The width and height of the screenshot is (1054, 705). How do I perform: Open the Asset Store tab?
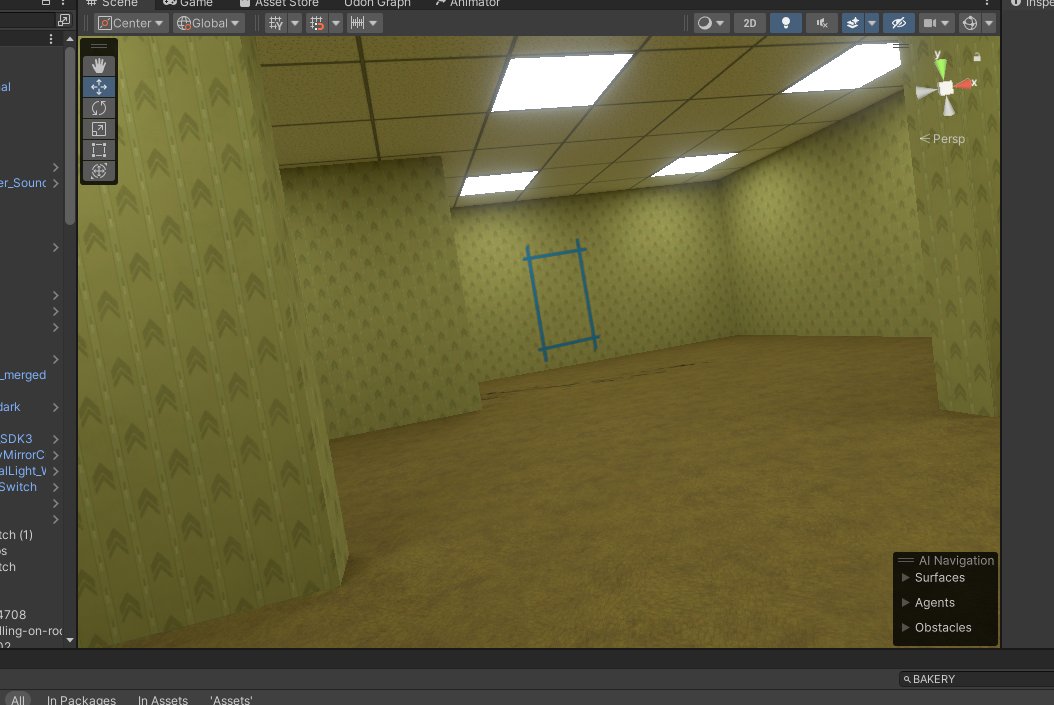click(x=280, y=3)
